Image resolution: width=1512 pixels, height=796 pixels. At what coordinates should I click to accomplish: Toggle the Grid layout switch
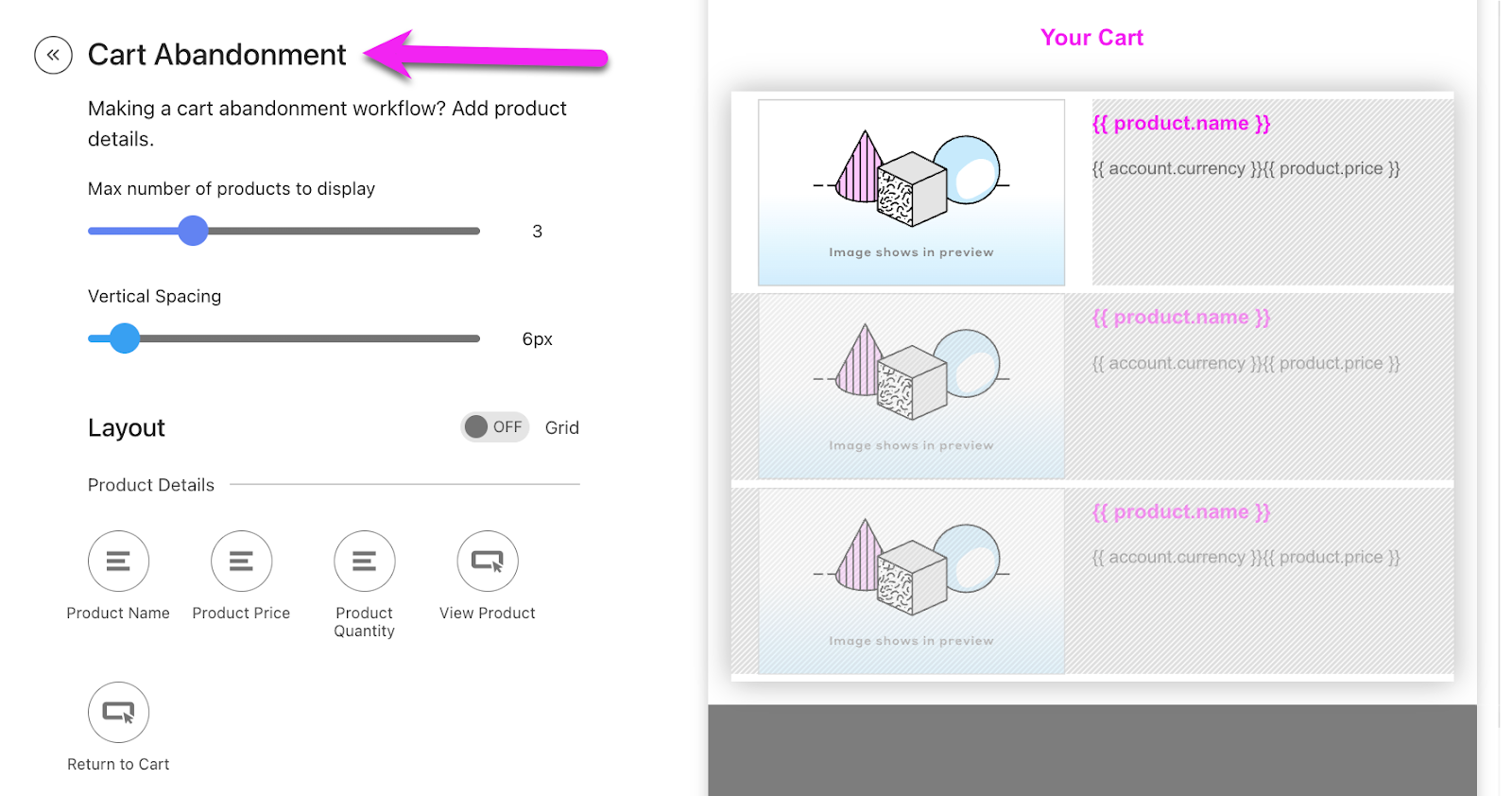pyautogui.click(x=494, y=427)
